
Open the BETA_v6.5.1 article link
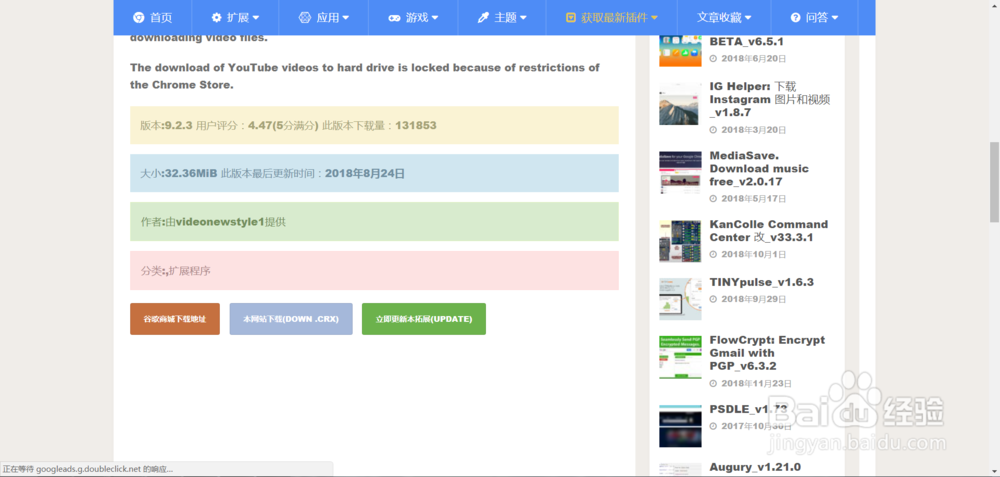pyautogui.click(x=746, y=42)
